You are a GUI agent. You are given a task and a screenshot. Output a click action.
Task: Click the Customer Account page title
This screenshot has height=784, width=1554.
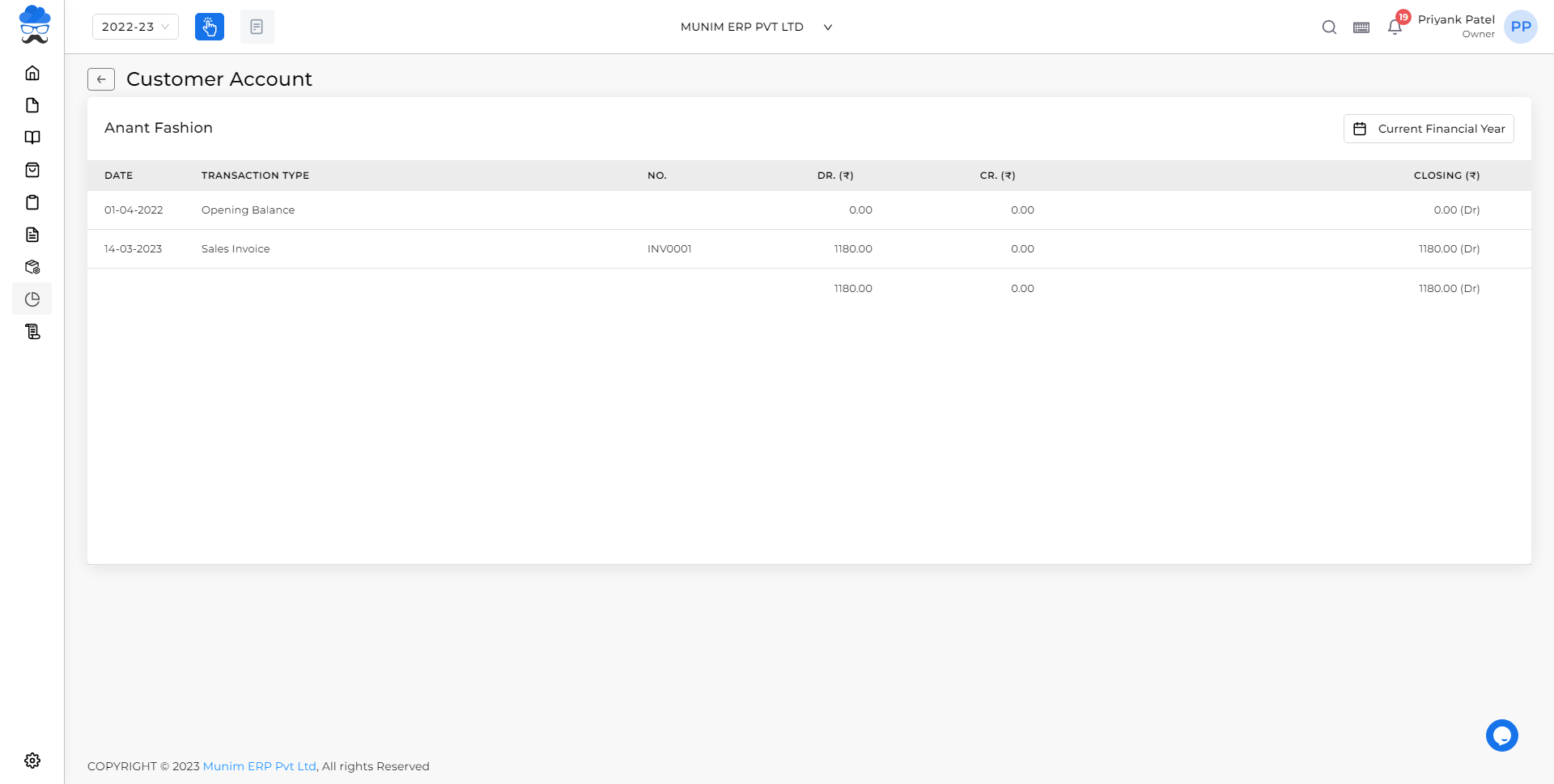(219, 79)
